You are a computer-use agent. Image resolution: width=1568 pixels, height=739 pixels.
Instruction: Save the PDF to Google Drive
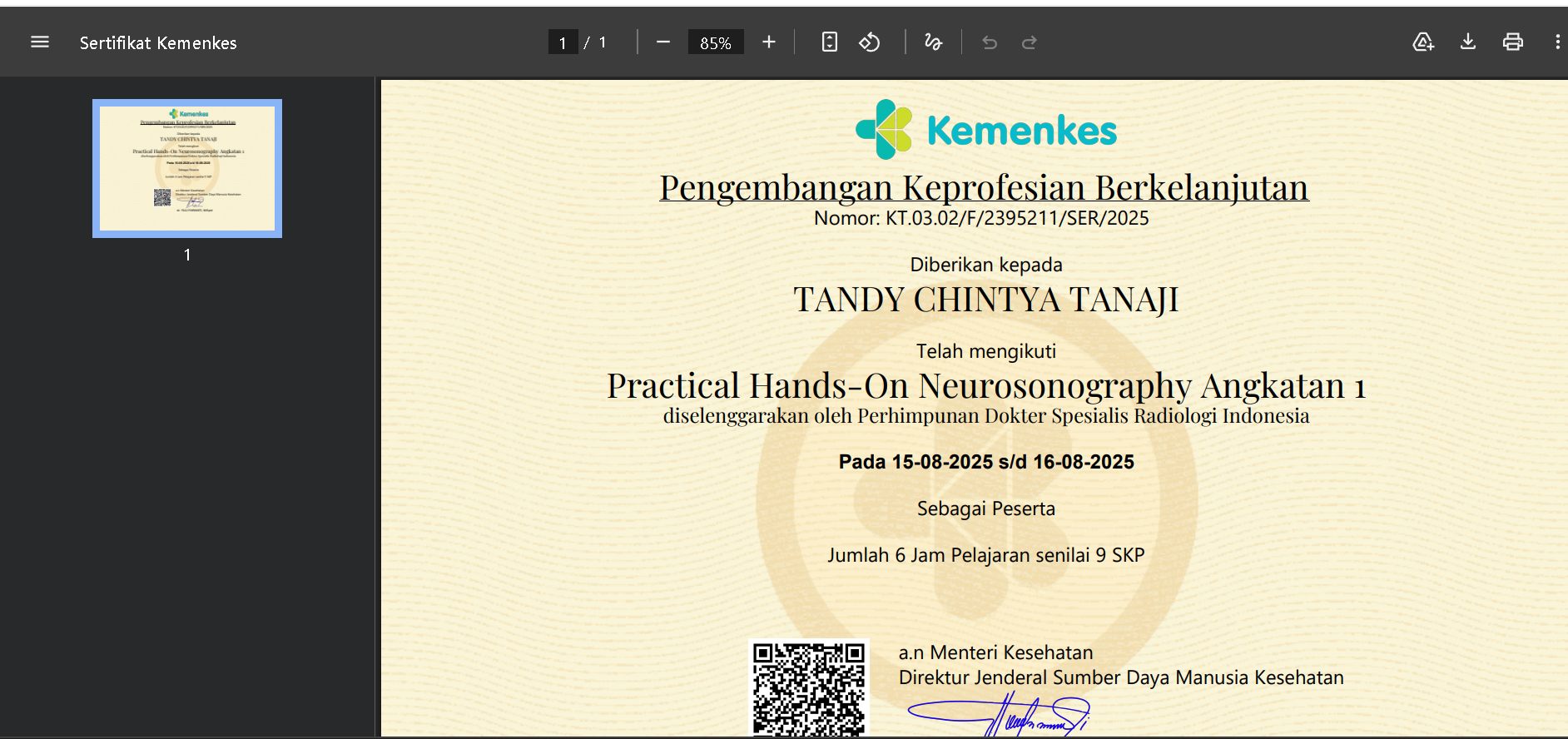click(x=1423, y=42)
